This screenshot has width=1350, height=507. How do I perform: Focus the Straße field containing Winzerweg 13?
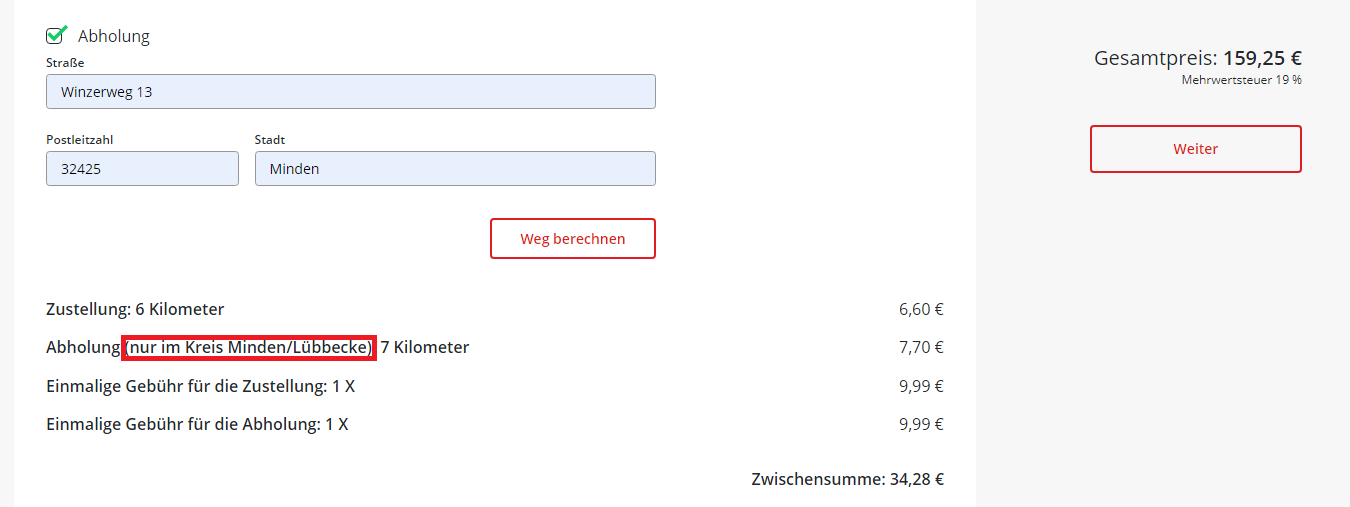(350, 92)
